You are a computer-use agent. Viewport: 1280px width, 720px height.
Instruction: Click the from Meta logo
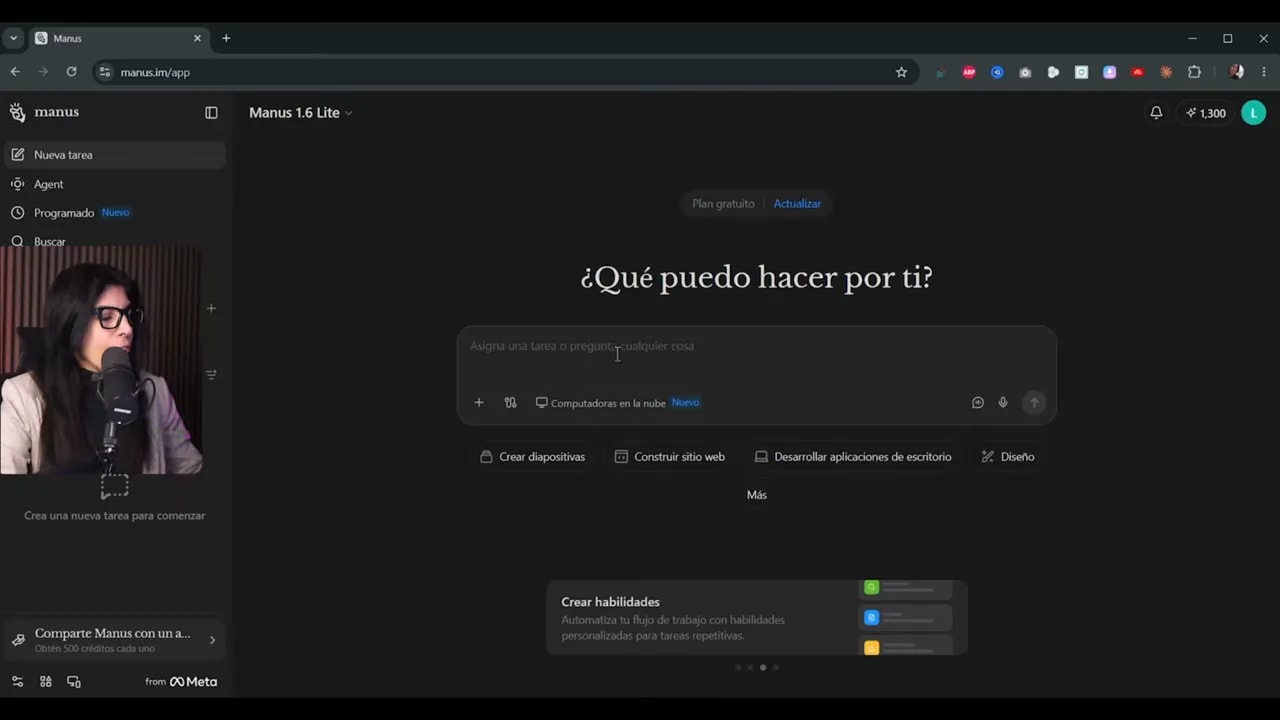(181, 682)
